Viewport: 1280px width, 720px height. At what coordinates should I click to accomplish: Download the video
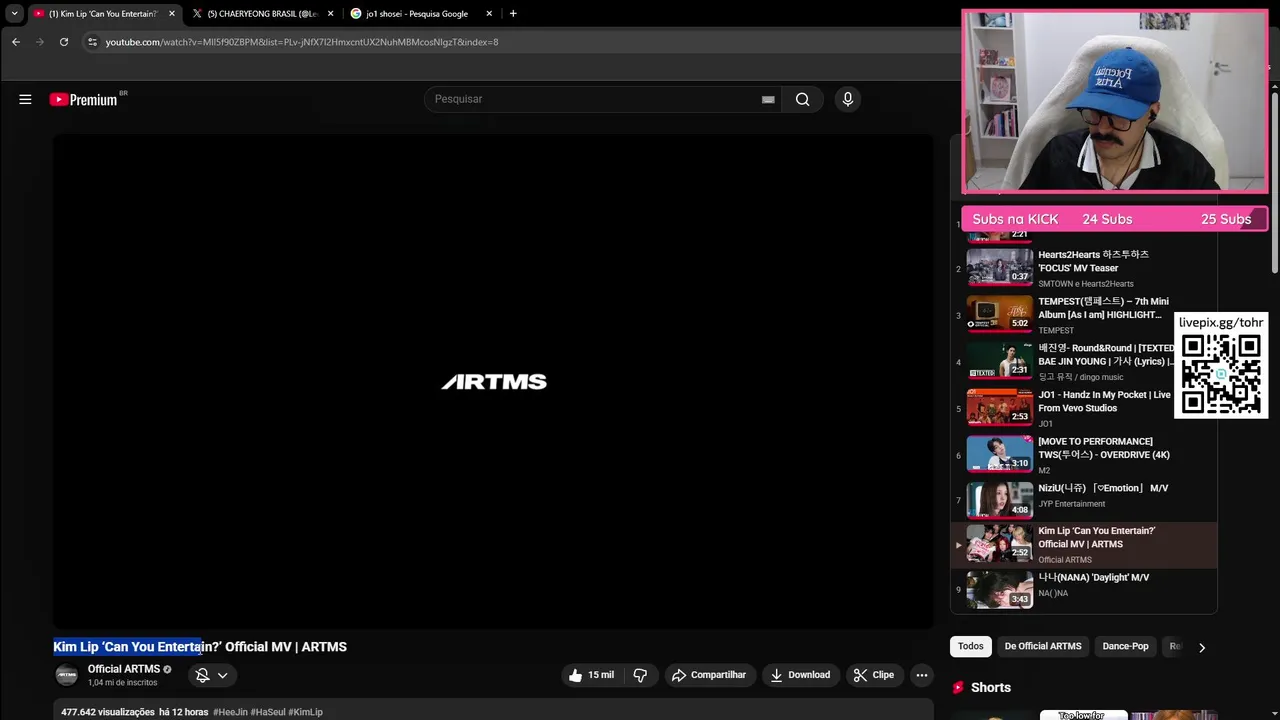point(800,675)
